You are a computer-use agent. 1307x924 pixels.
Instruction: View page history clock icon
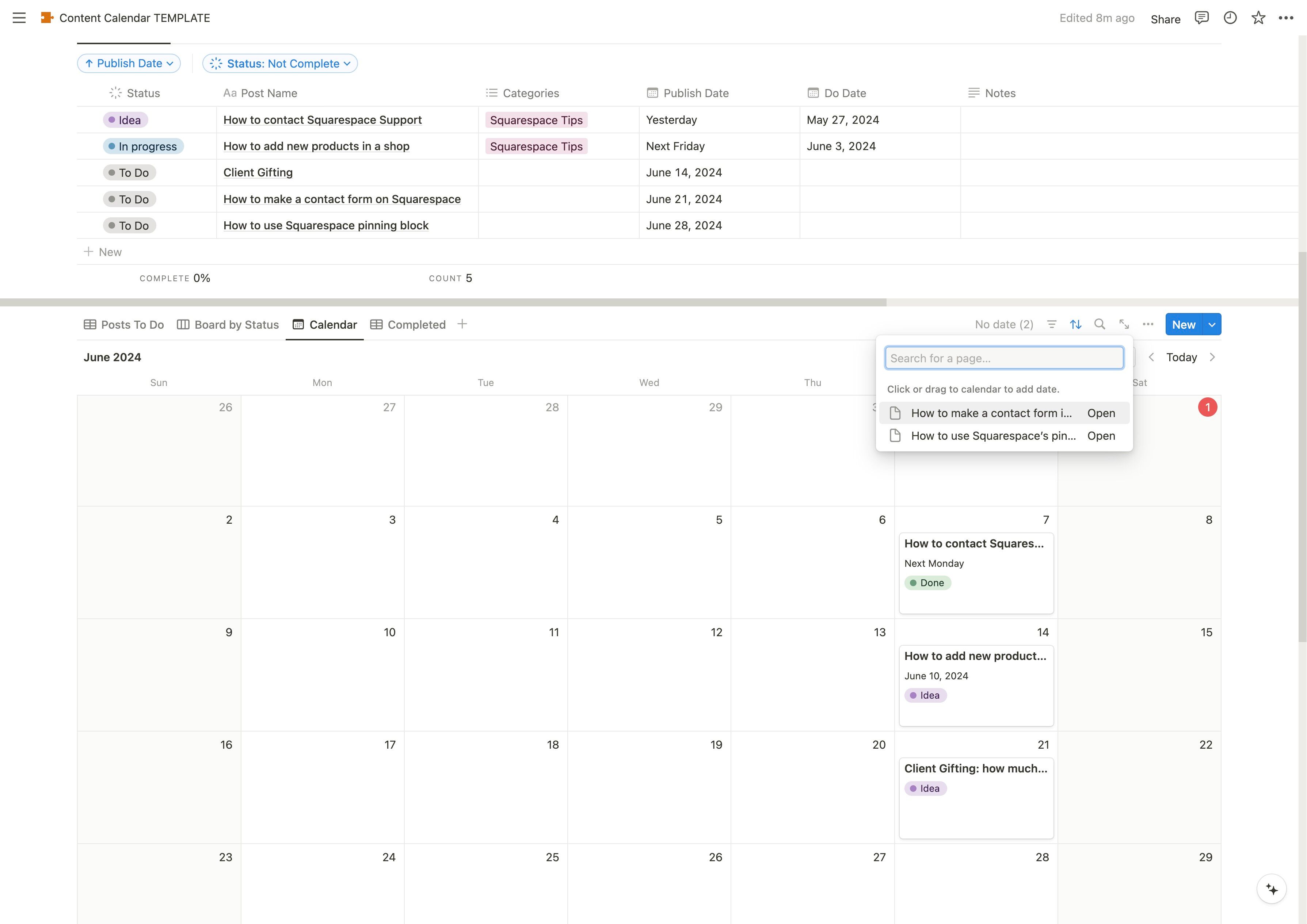[x=1230, y=18]
